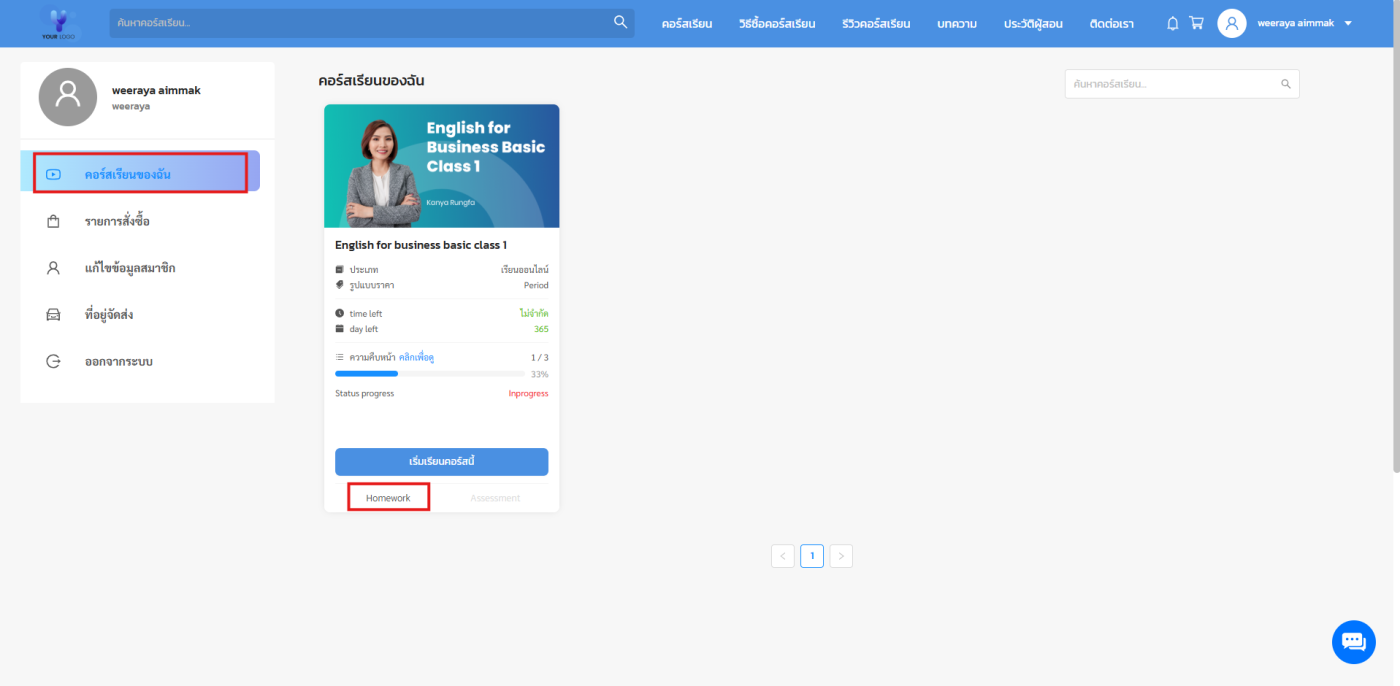Open the blue chat support bubble
The height and width of the screenshot is (686, 1400).
tap(1353, 642)
